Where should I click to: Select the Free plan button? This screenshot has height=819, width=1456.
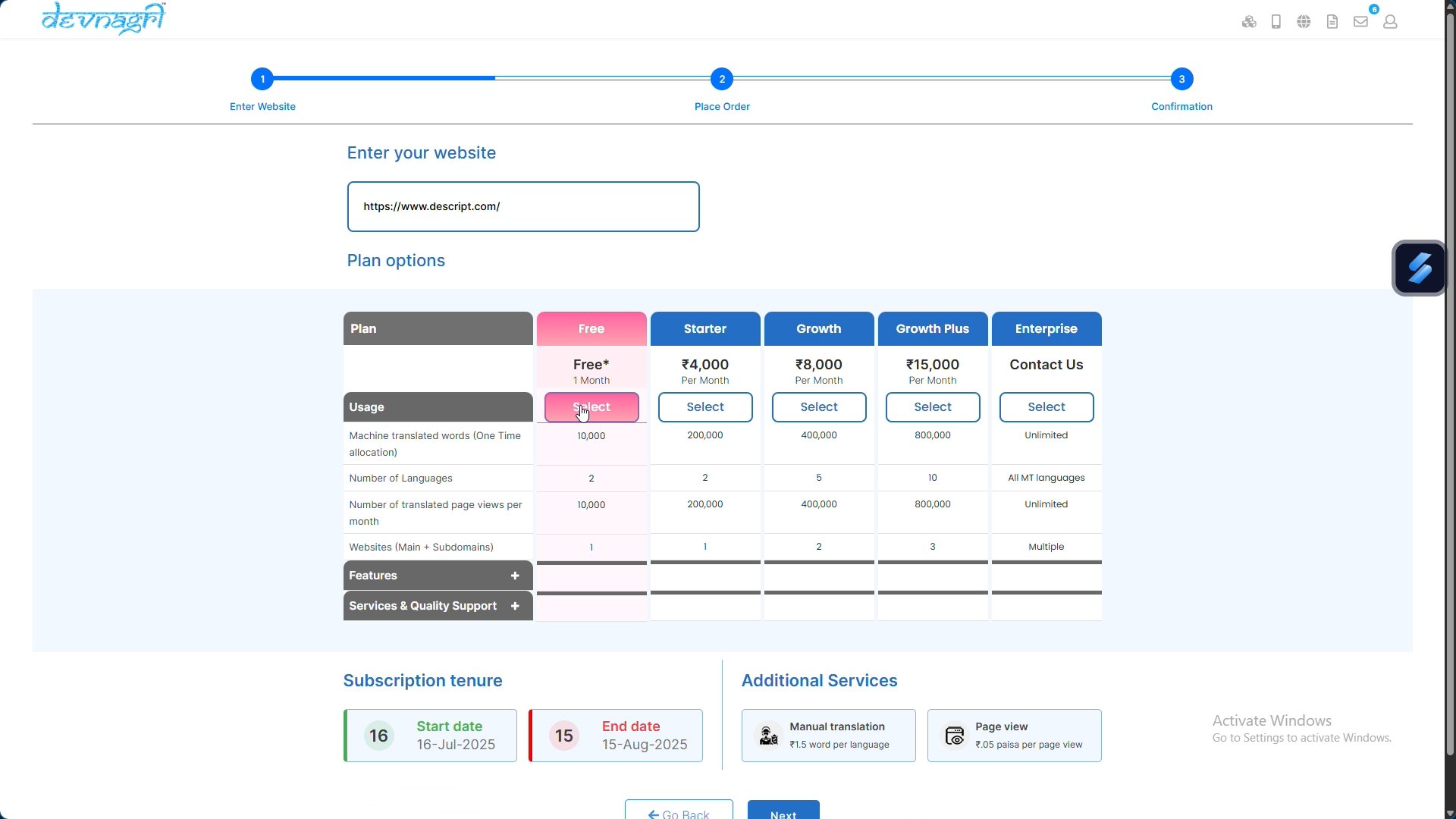click(x=591, y=407)
